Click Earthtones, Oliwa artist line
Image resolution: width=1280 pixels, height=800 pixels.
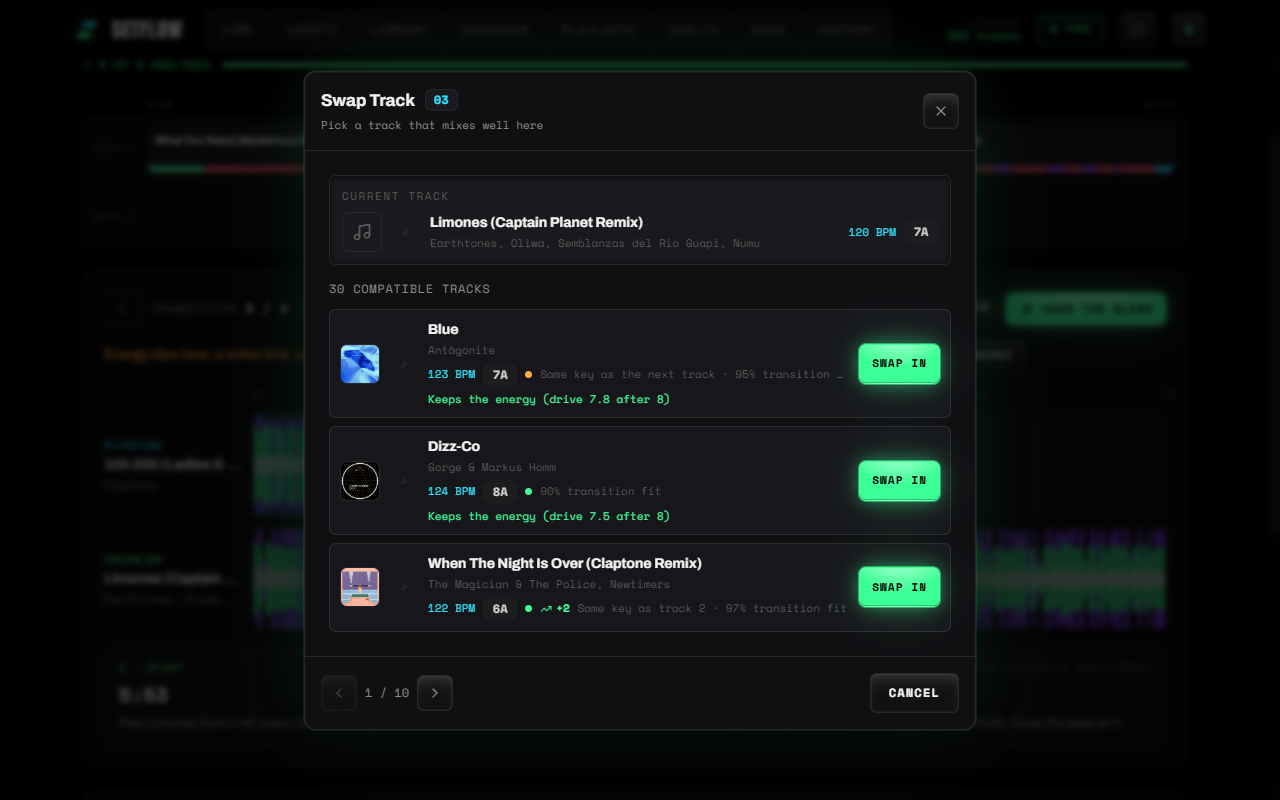(595, 243)
